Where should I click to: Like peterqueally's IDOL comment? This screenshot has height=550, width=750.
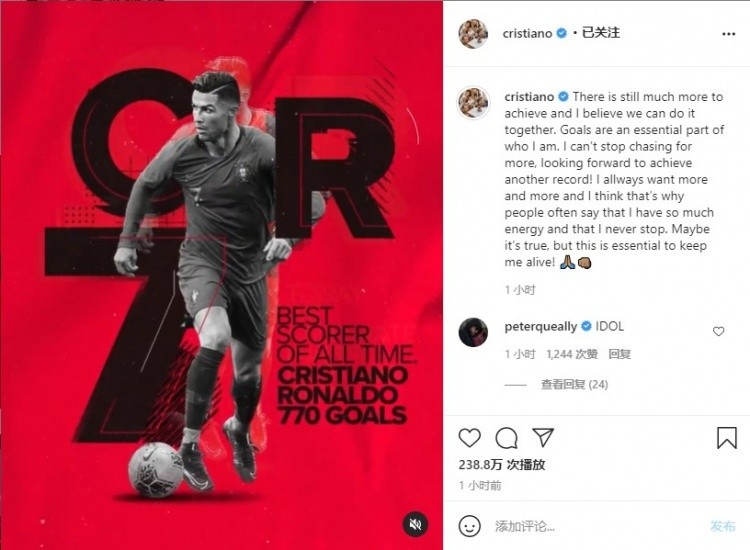pyautogui.click(x=718, y=331)
